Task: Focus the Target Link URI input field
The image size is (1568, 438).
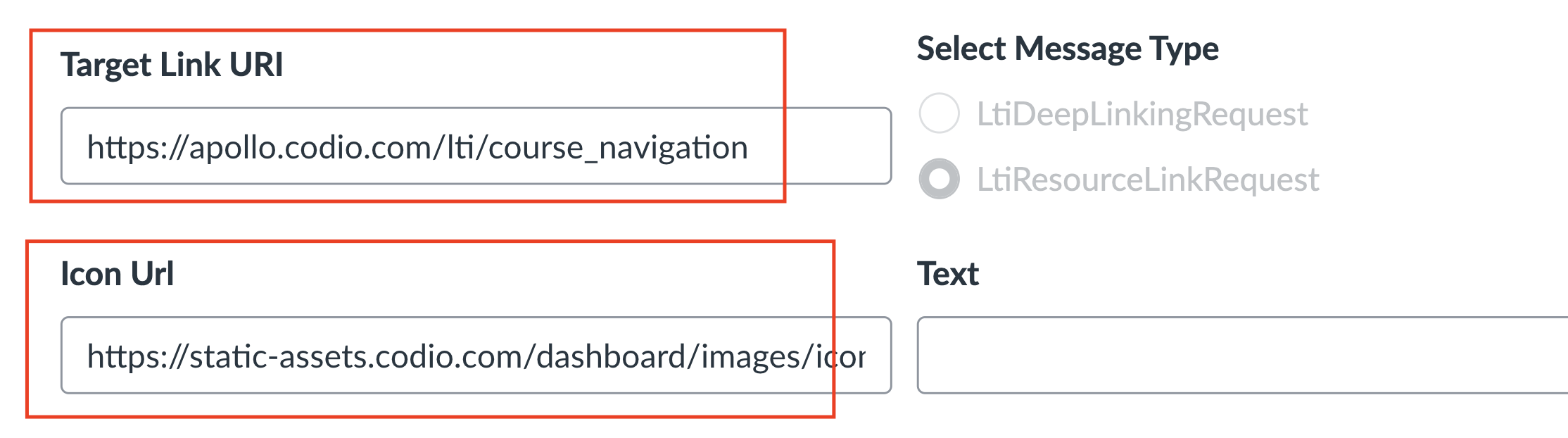Action: click(476, 146)
